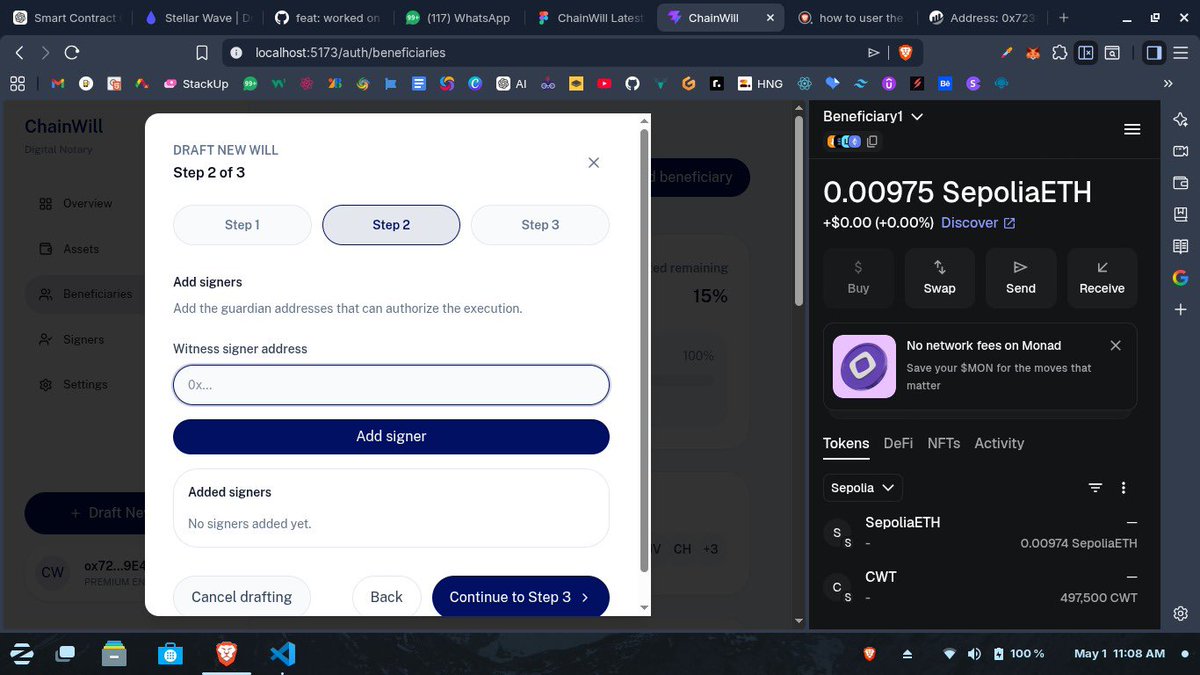Screen dimensions: 1200x675
Task: Open Google icon in Brave sidebar
Action: point(1180,278)
